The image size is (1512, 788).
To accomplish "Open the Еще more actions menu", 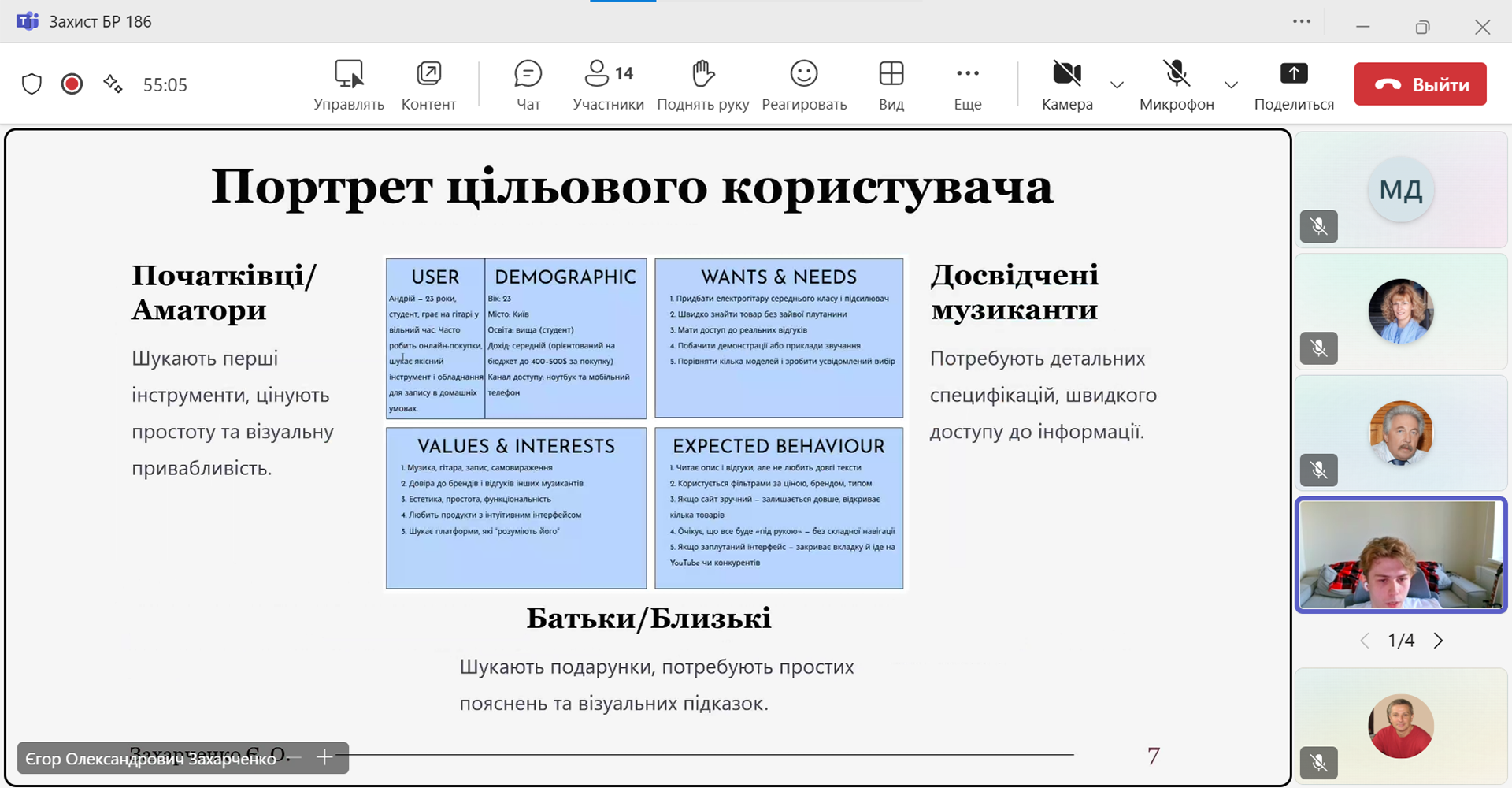I will point(967,84).
